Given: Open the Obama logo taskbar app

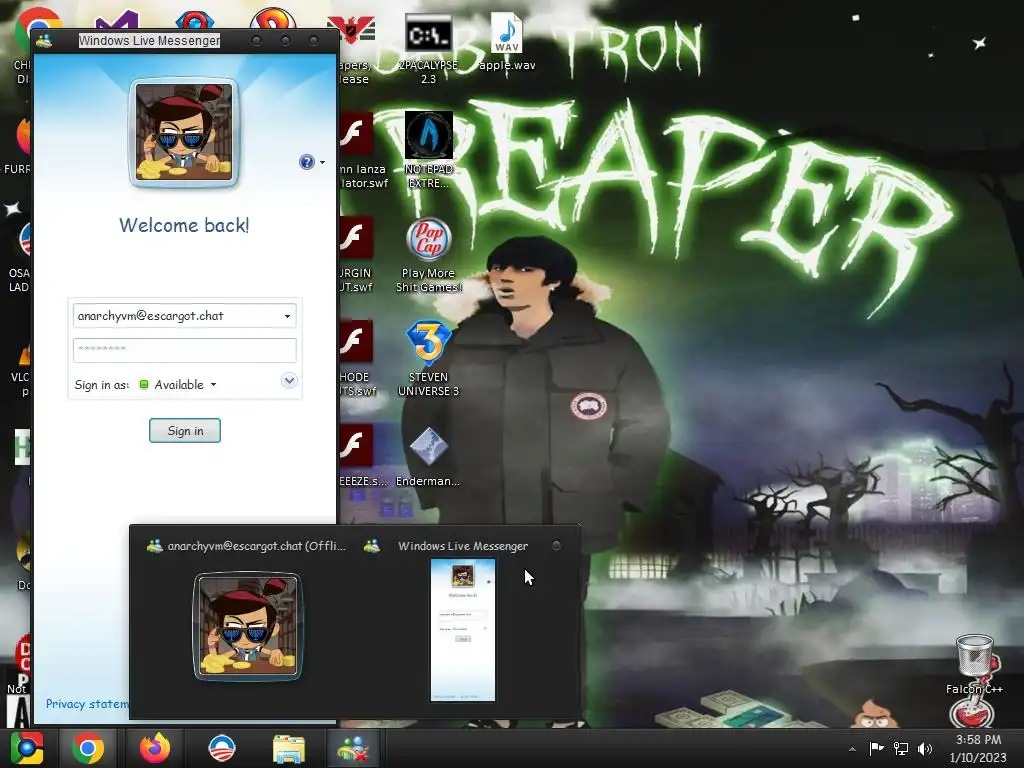Looking at the screenshot, I should pyautogui.click(x=221, y=748).
